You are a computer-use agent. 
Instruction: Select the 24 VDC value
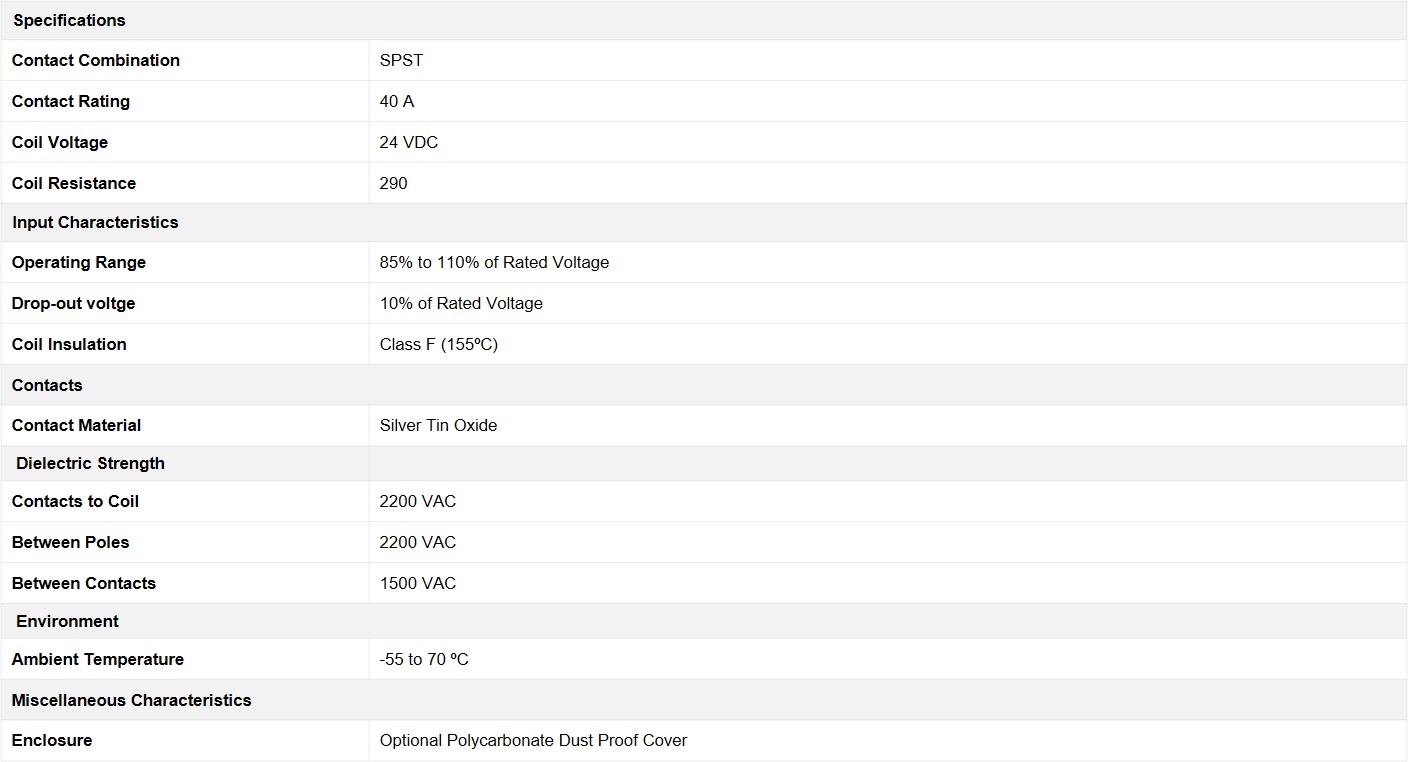(409, 142)
